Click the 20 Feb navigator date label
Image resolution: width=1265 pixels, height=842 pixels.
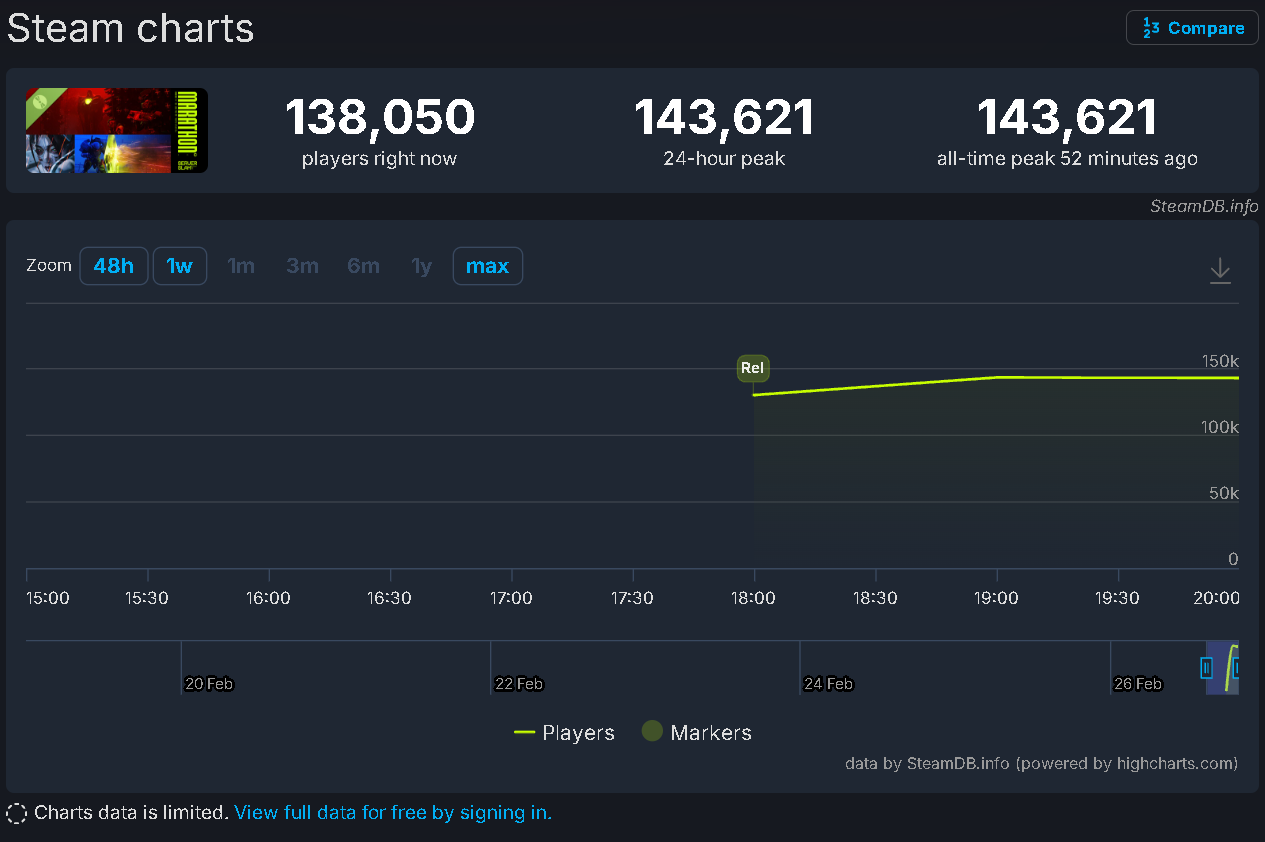(x=209, y=684)
